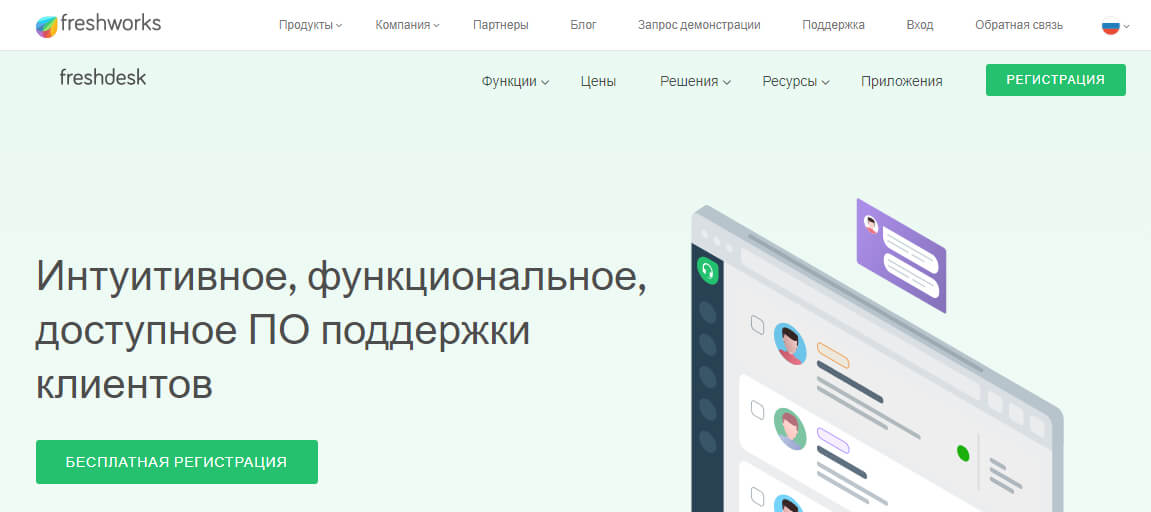This screenshot has width=1151, height=512.
Task: Click the headline Интуитивное, функциональное text
Action: [x=341, y=278]
